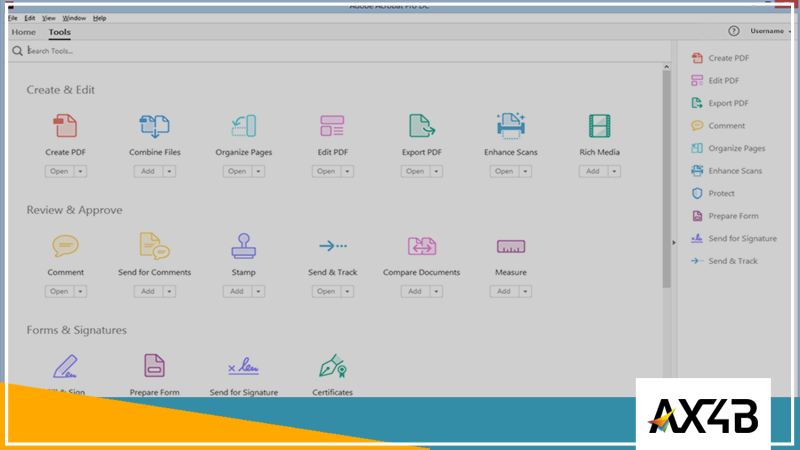This screenshot has height=450, width=800.
Task: Click the Organize Pages tool icon
Action: pyautogui.click(x=243, y=126)
